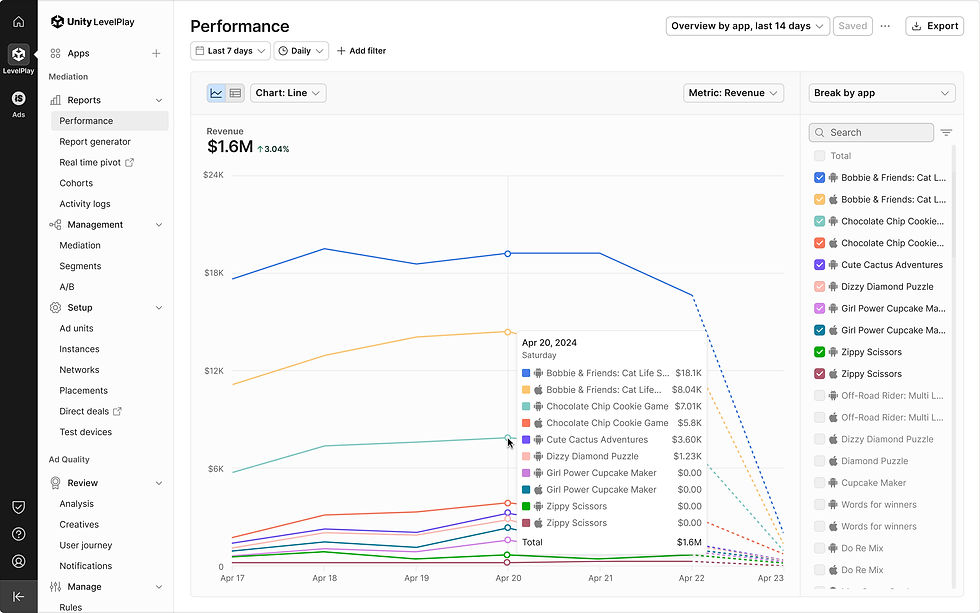Open the Chart: Line dropdown
The image size is (980, 613).
coord(288,93)
